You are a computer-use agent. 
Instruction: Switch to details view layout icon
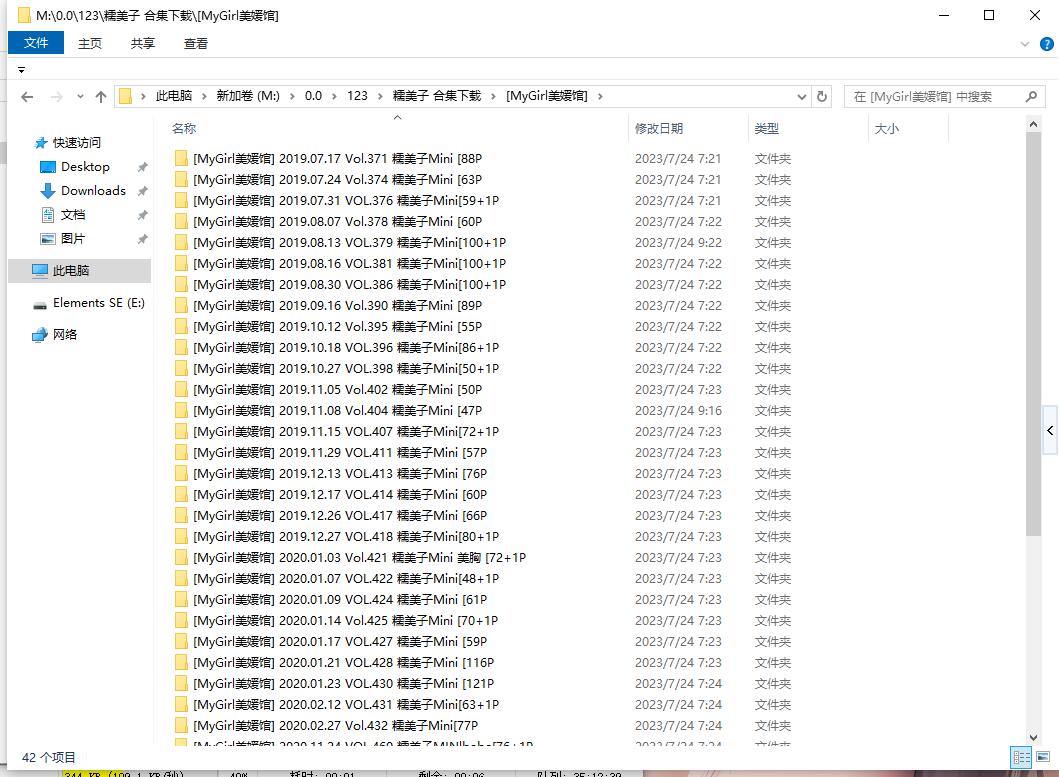(1021, 757)
